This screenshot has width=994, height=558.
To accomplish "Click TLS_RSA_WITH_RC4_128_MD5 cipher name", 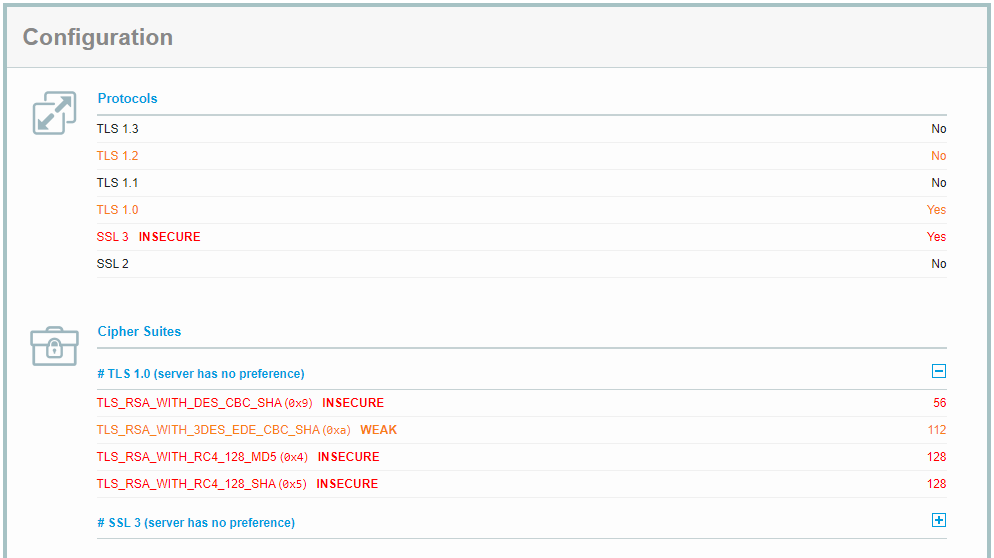I will click(x=186, y=457).
